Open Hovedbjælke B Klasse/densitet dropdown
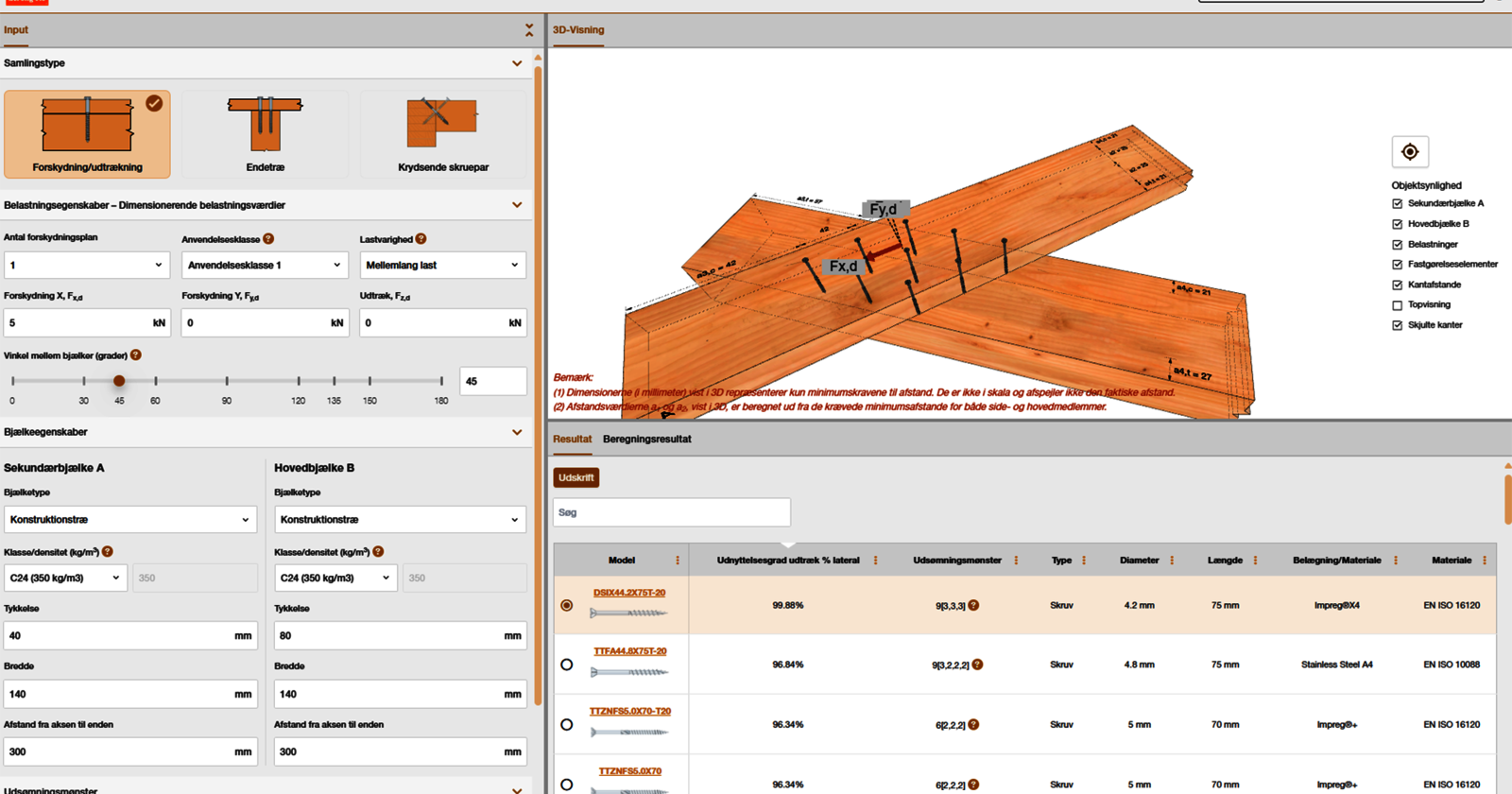 (x=335, y=578)
